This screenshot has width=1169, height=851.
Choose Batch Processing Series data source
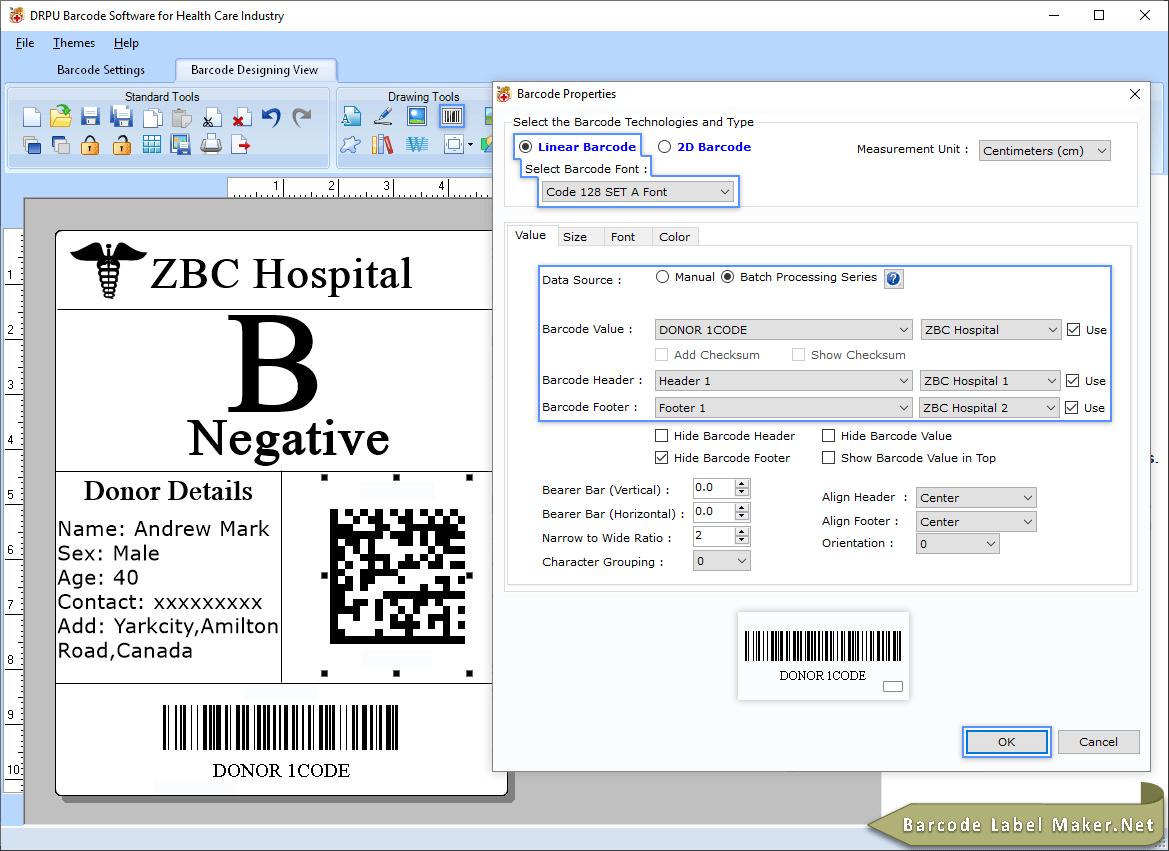728,277
